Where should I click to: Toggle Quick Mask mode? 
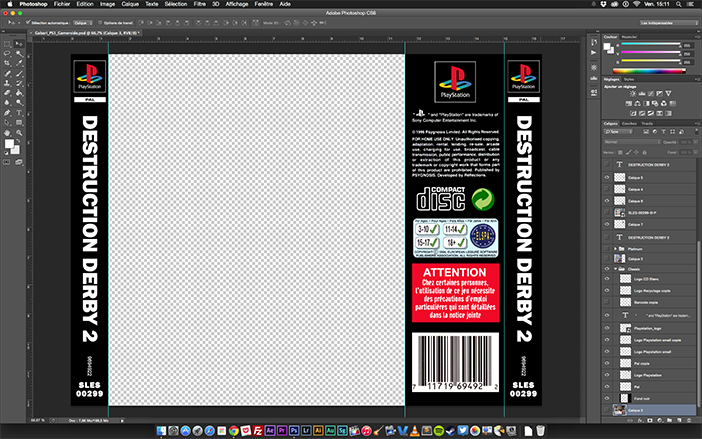(7, 162)
